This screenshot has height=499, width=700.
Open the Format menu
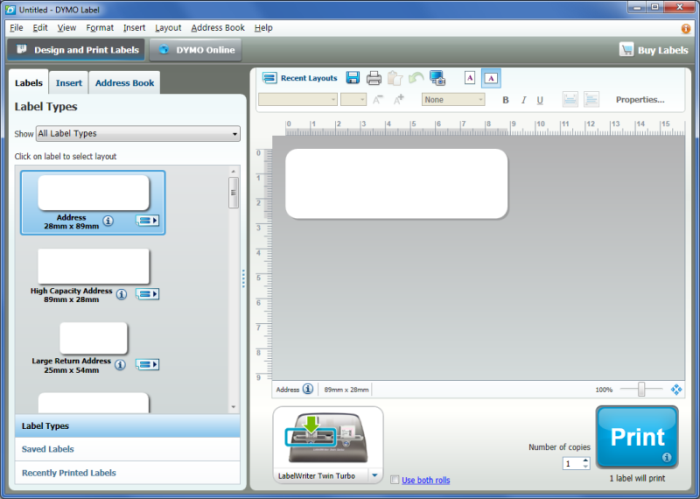click(x=100, y=28)
